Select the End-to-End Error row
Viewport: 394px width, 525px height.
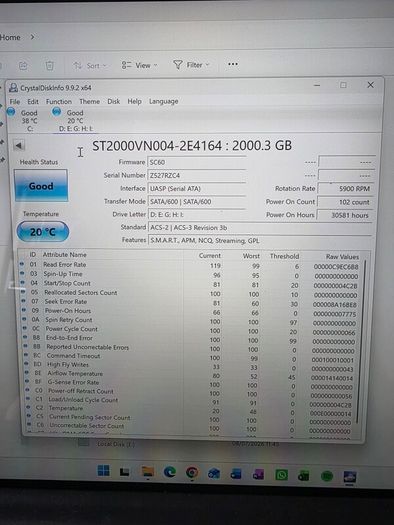190,339
